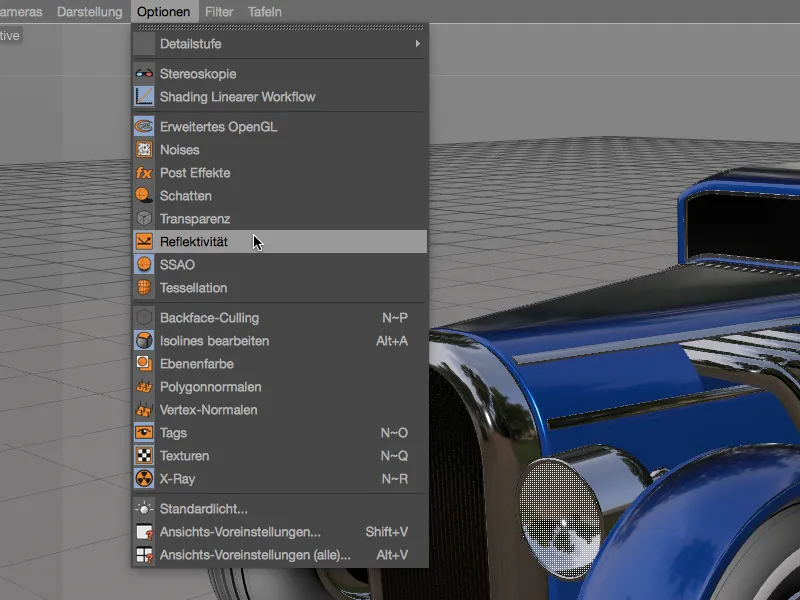Open the Tafeln menu
The image size is (800, 600).
click(x=265, y=12)
